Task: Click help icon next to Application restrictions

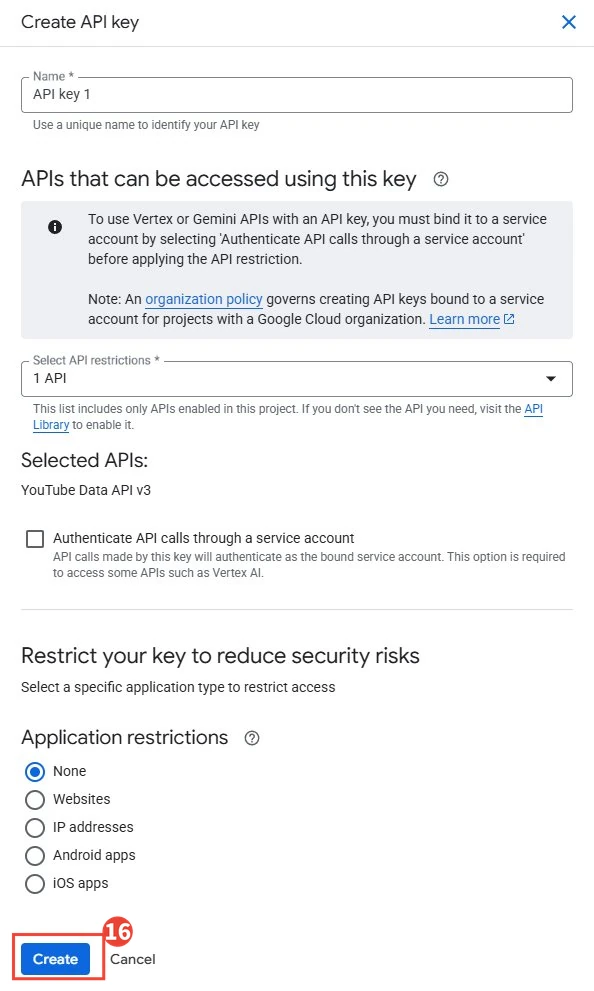Action: coord(252,738)
